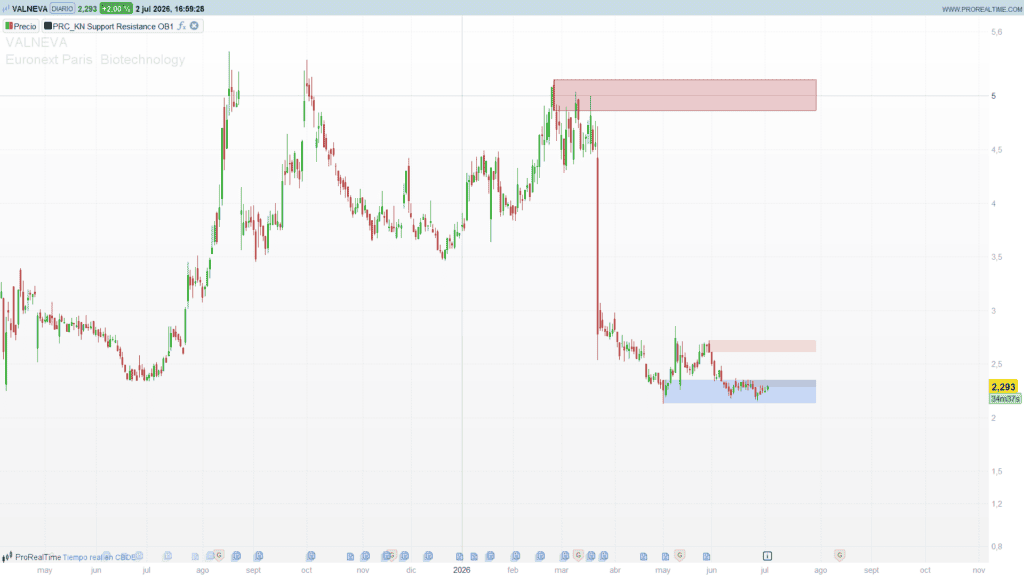This screenshot has height=576, width=1024.
Task: Open the G event marker after 'may' 2026
Action: click(x=680, y=555)
